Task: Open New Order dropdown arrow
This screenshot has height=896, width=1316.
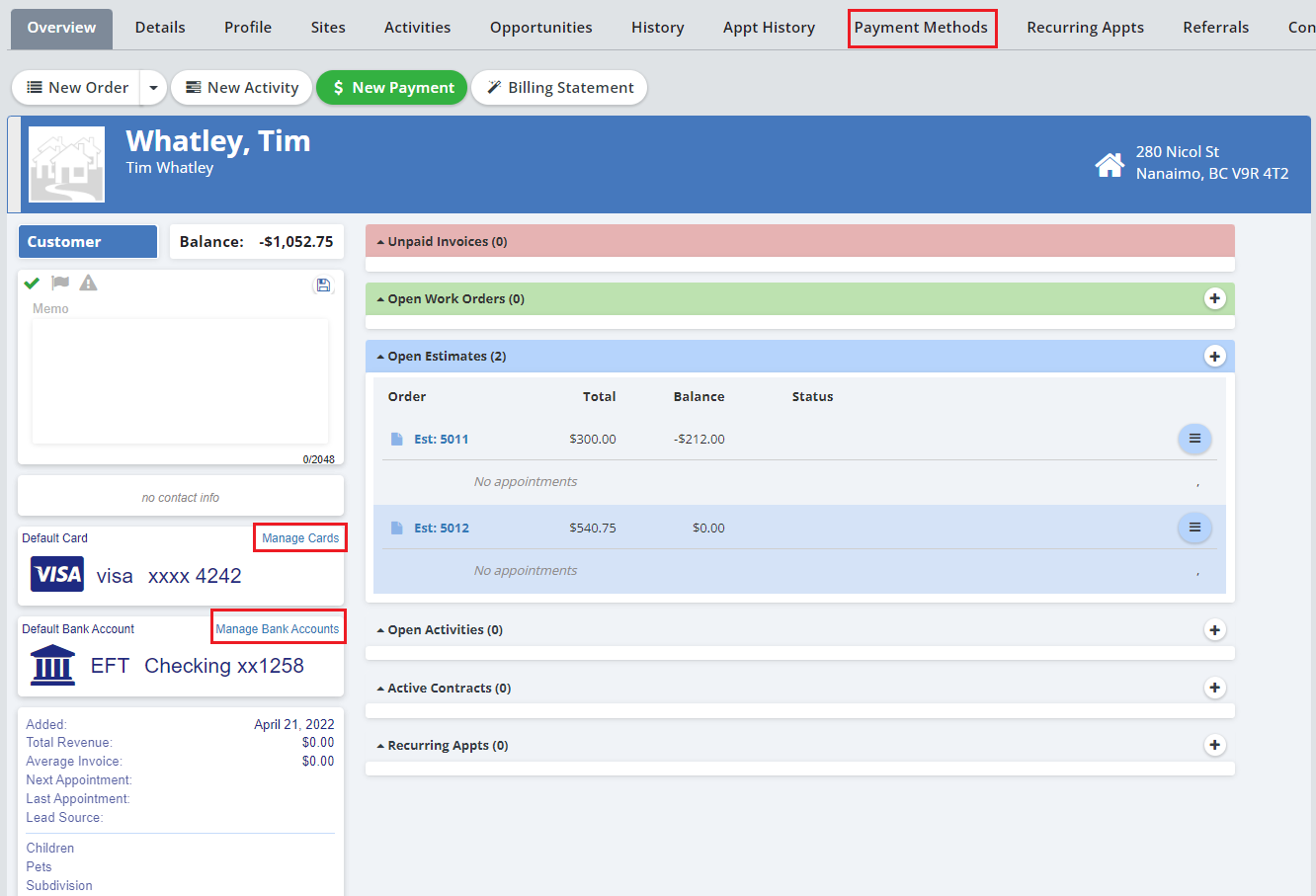Action: 153,88
